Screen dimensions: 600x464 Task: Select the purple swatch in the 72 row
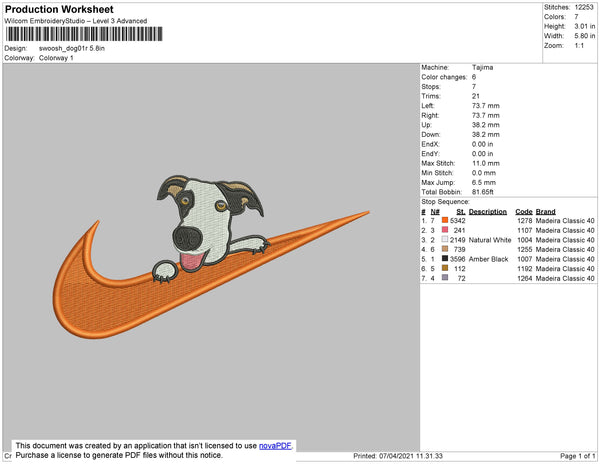[445, 277]
